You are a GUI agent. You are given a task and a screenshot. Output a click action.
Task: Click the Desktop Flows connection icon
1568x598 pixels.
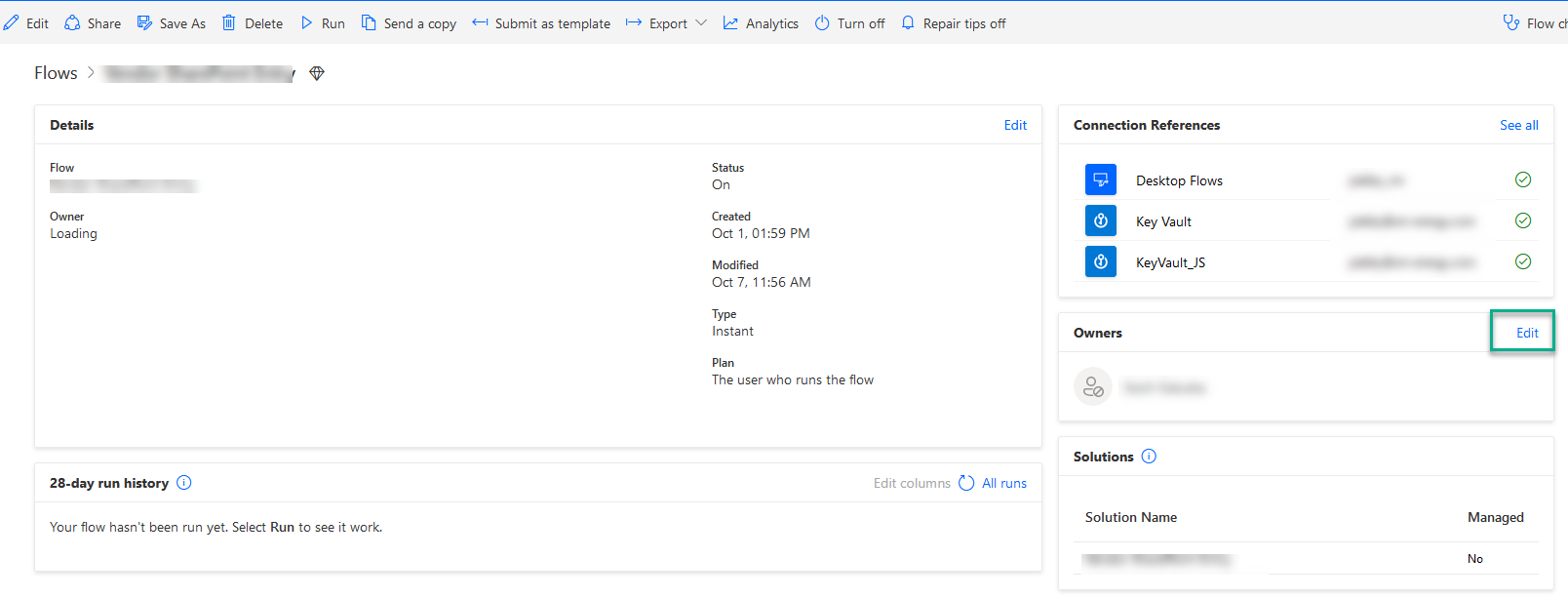1100,180
